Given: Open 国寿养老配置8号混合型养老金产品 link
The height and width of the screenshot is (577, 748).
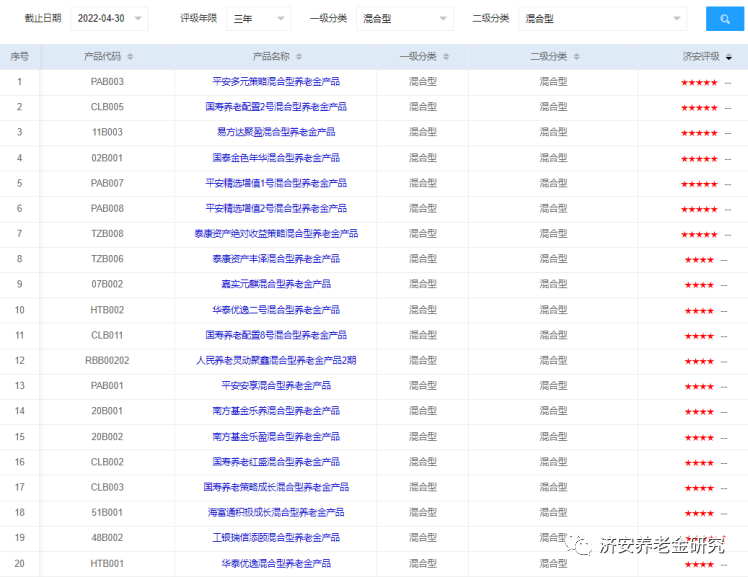Looking at the screenshot, I should coord(276,335).
